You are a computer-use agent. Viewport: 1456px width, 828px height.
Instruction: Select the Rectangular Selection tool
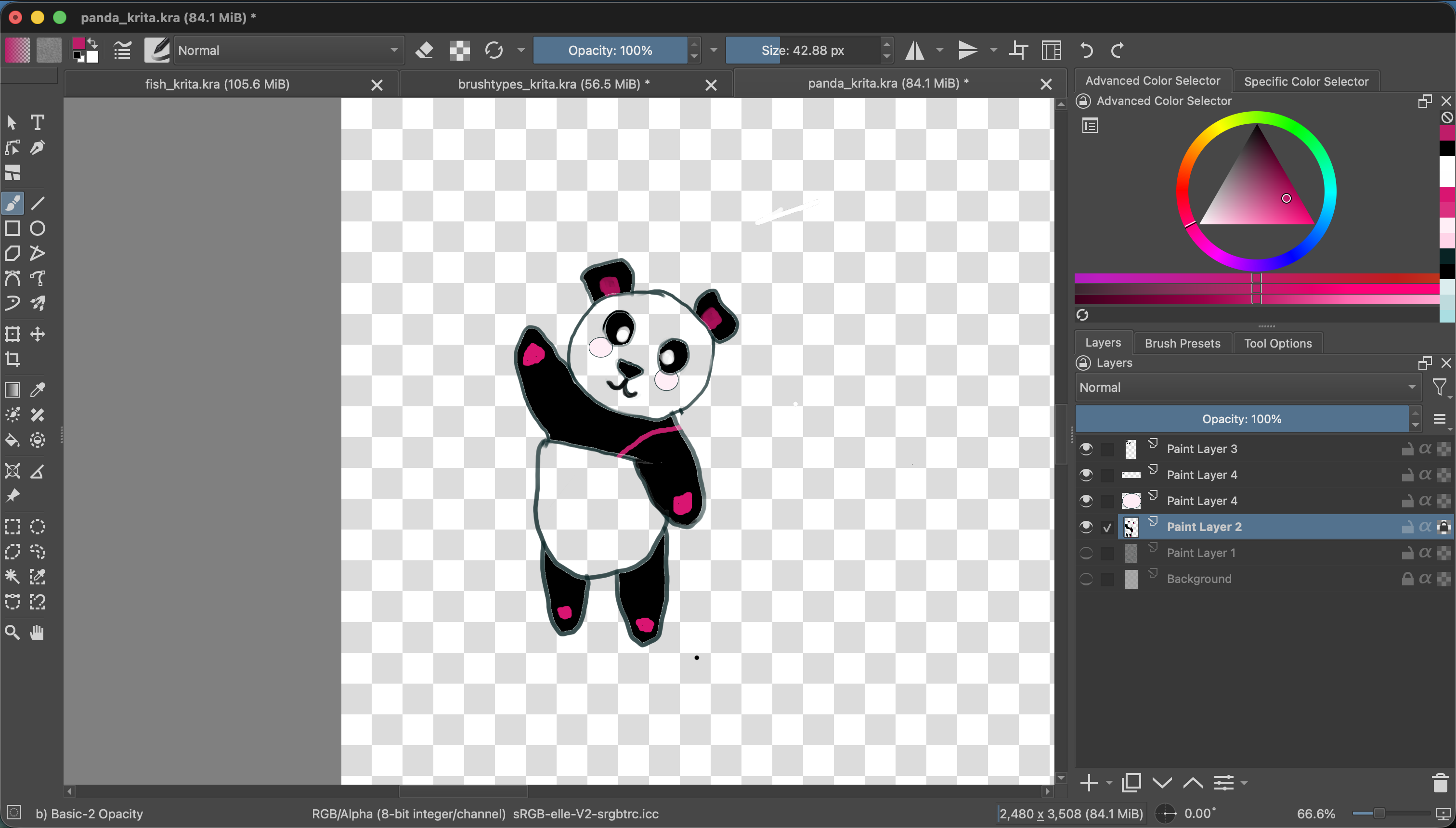coord(13,526)
